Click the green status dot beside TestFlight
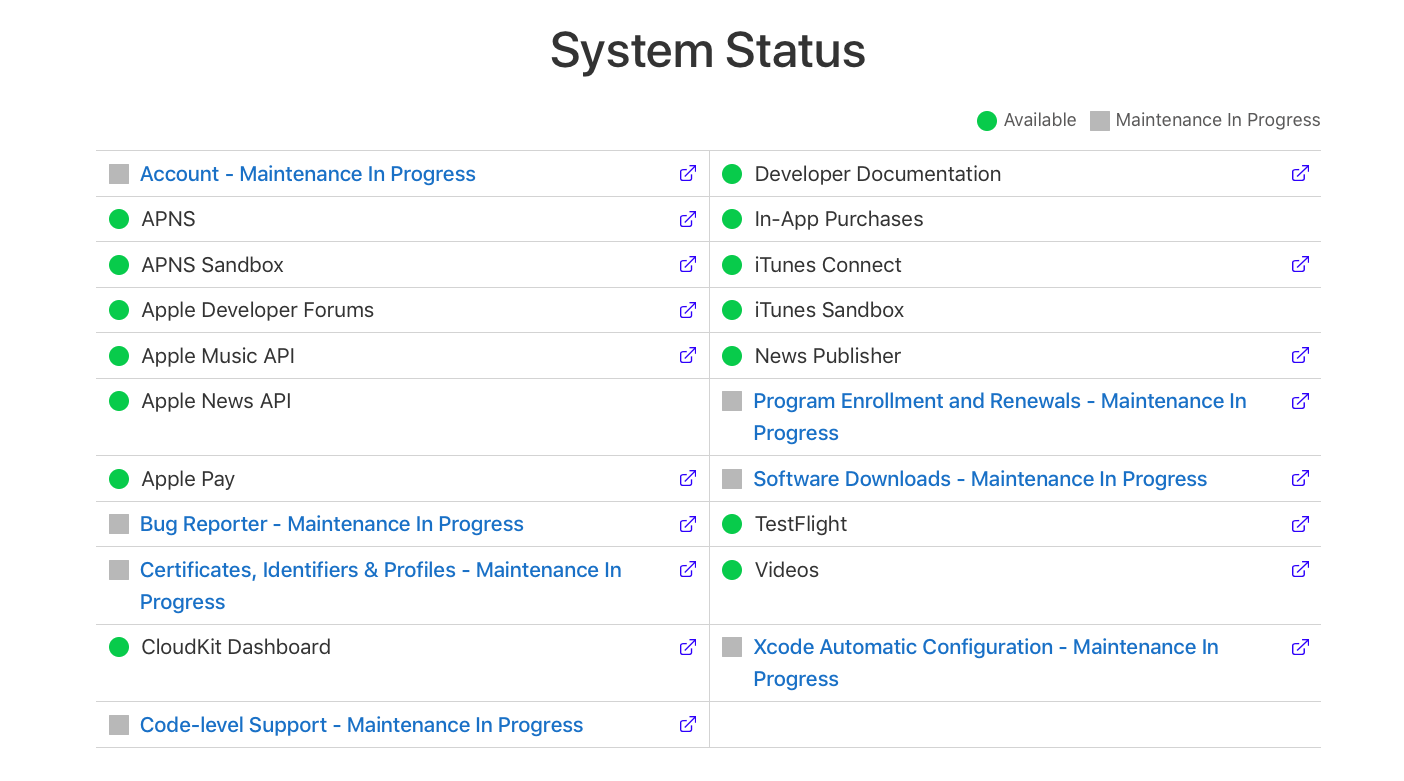Image resolution: width=1404 pixels, height=781 pixels. tap(732, 524)
